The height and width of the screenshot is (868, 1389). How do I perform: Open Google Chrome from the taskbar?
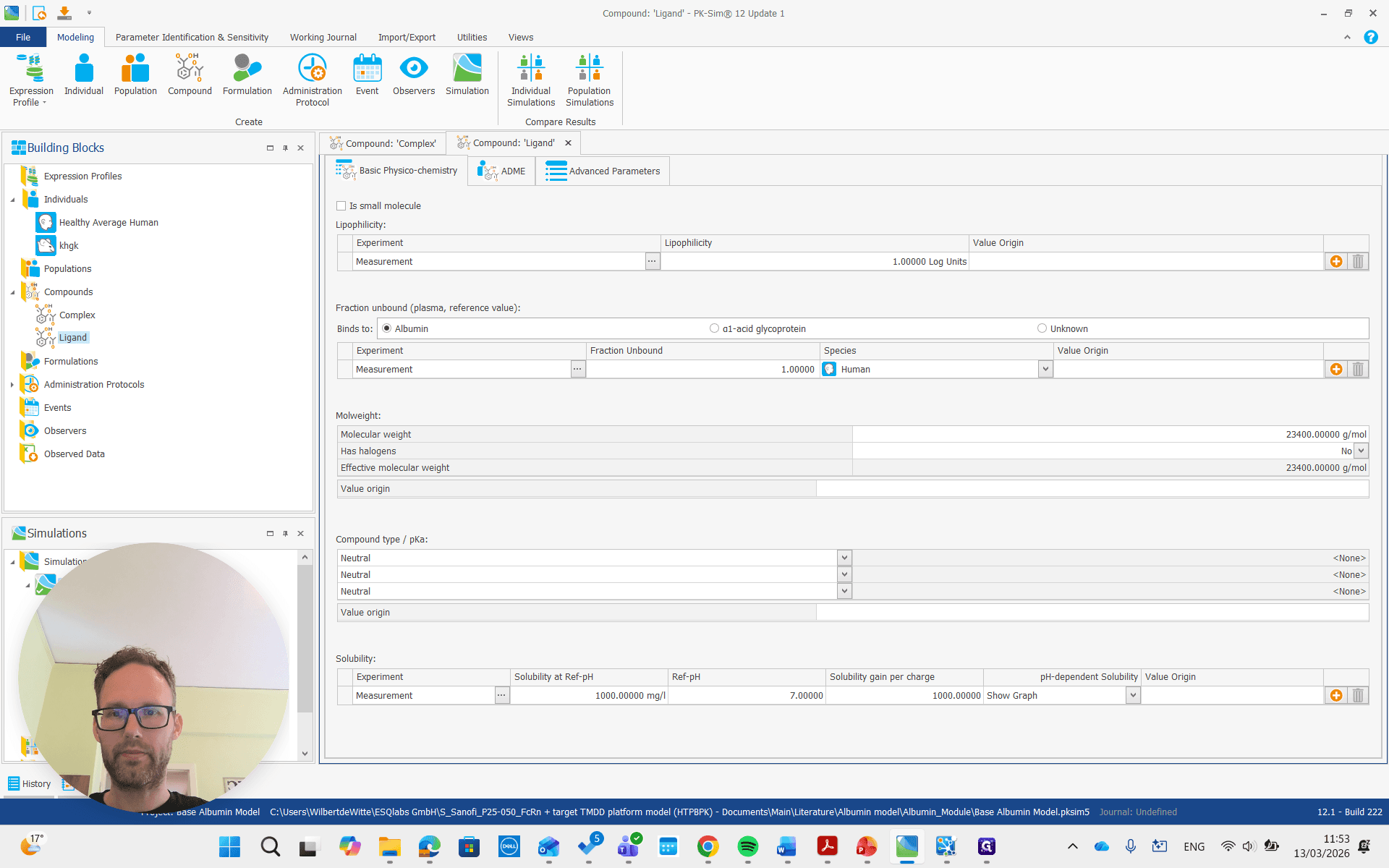(x=708, y=846)
